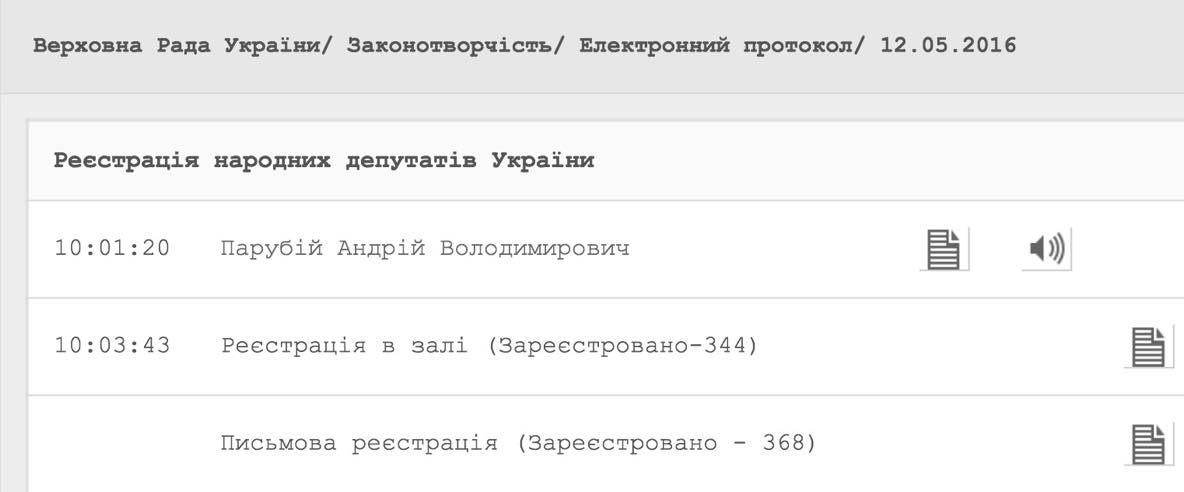Viewport: 1184px width, 492px height.
Task: Click the Зареєстровано - 368 count
Action: pyautogui.click(x=667, y=442)
